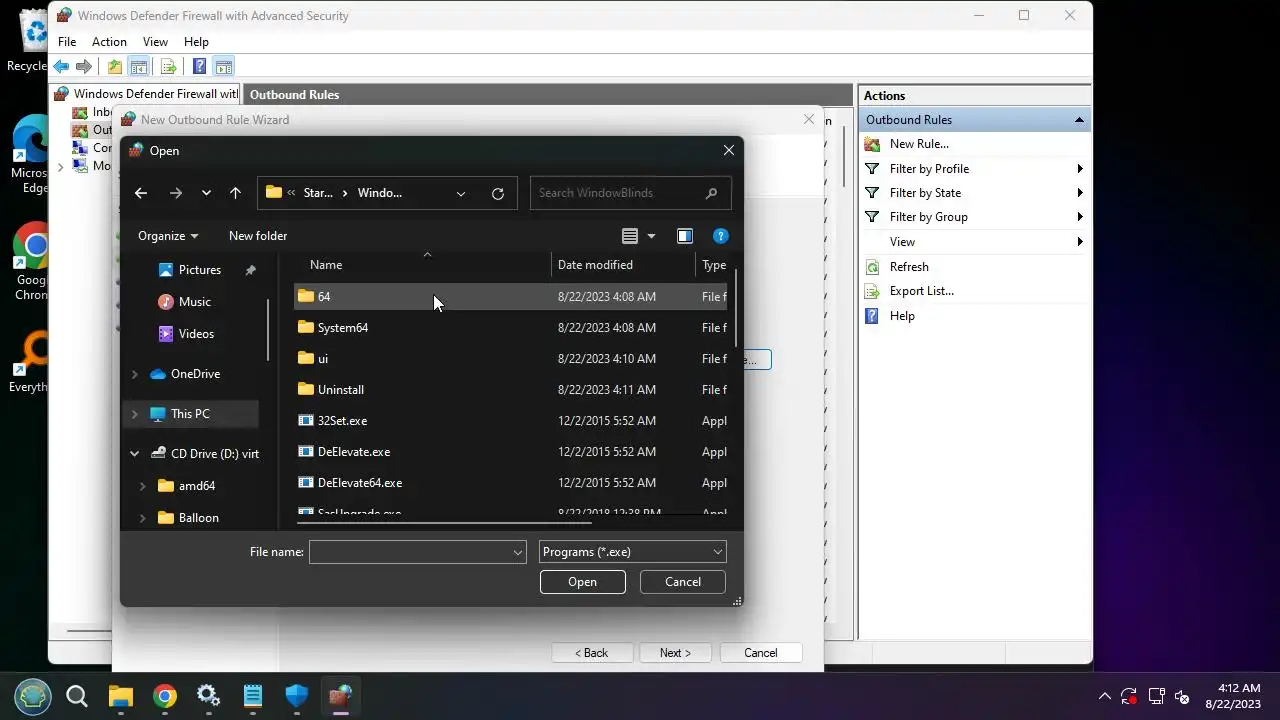
Task: Click the Open button
Action: point(583,582)
